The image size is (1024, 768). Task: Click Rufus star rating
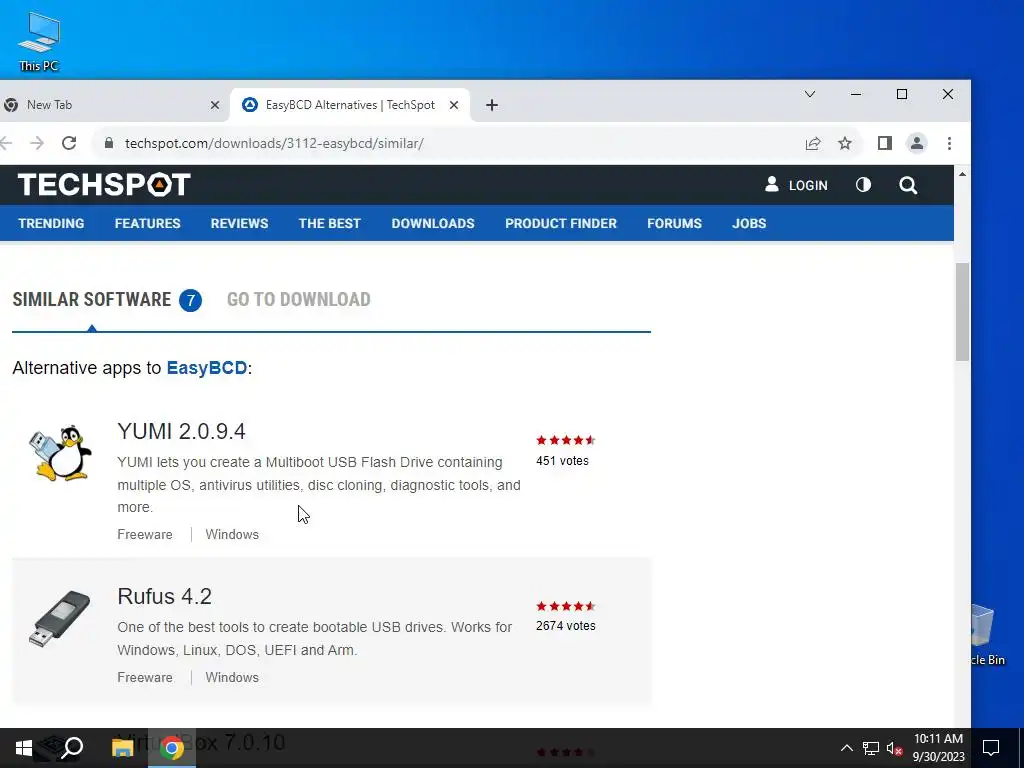pos(566,606)
